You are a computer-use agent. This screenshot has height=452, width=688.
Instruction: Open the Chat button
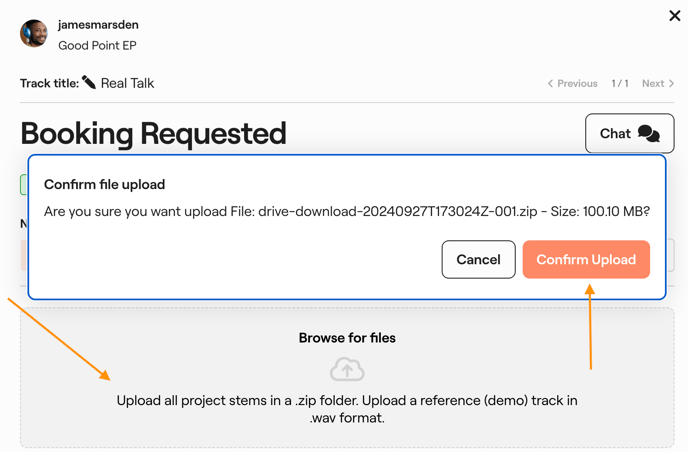pyautogui.click(x=629, y=134)
